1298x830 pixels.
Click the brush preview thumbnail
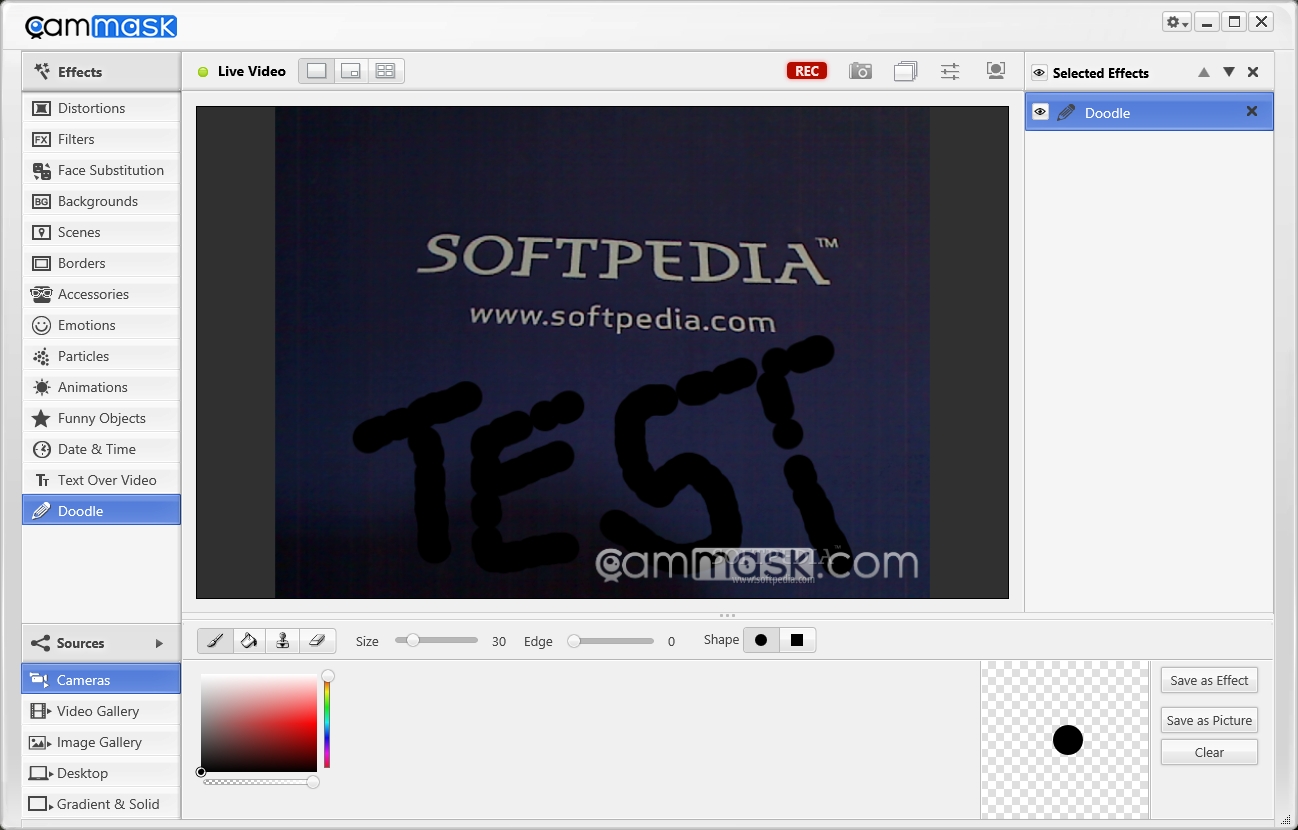[x=1065, y=740]
